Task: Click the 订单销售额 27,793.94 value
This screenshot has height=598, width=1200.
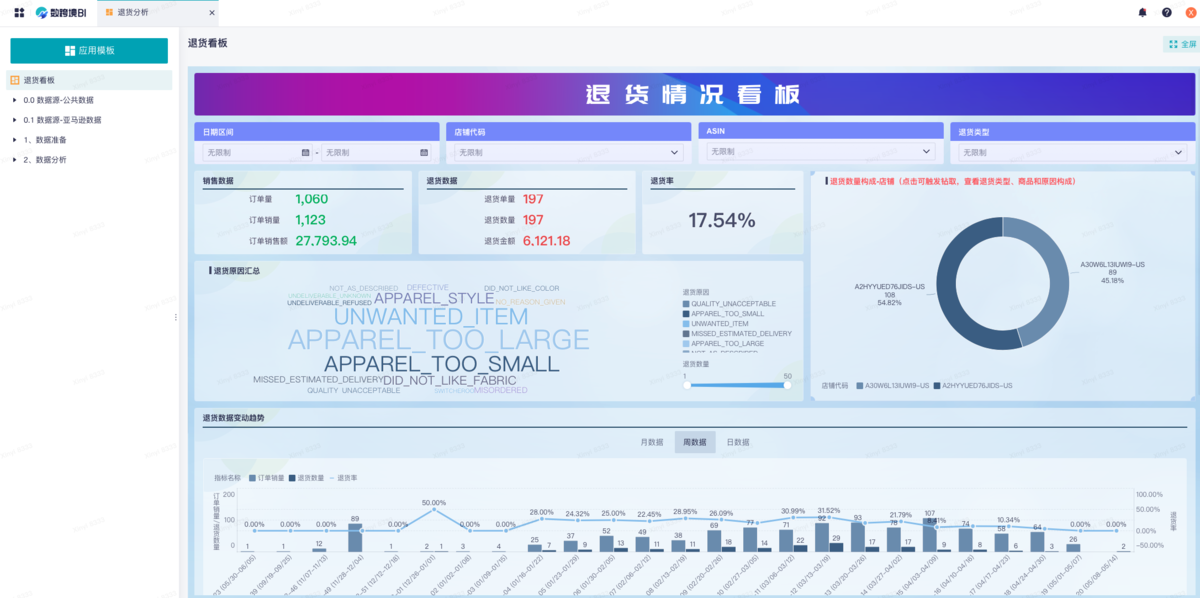Action: coord(326,241)
